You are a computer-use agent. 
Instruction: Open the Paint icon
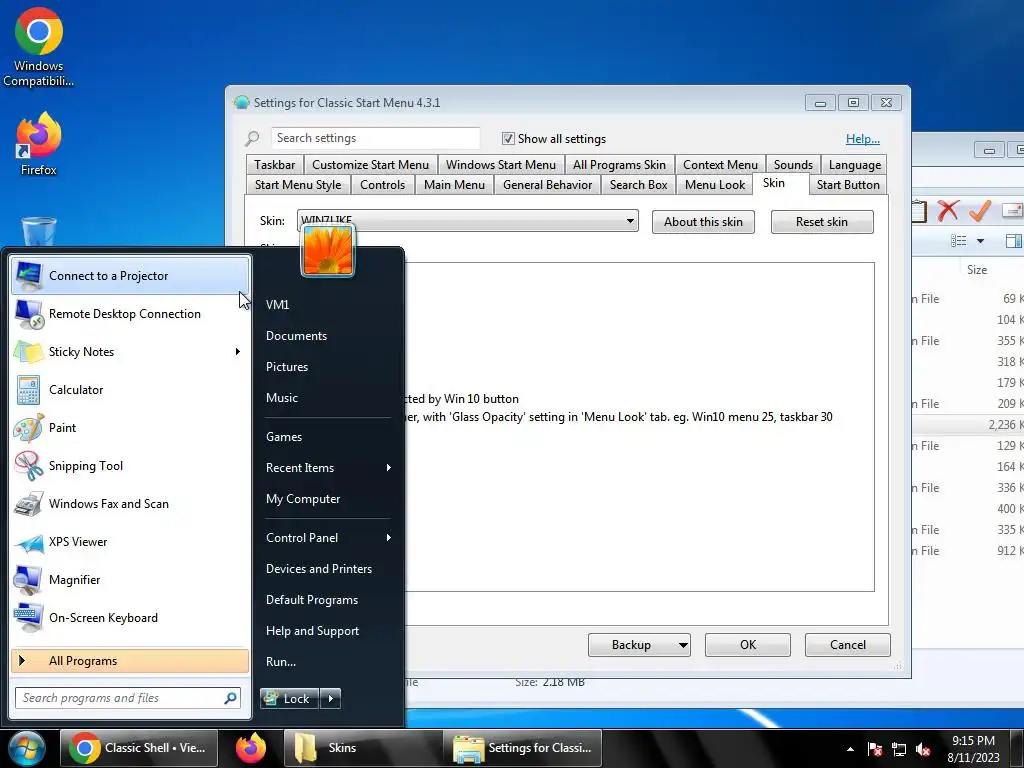coord(29,428)
